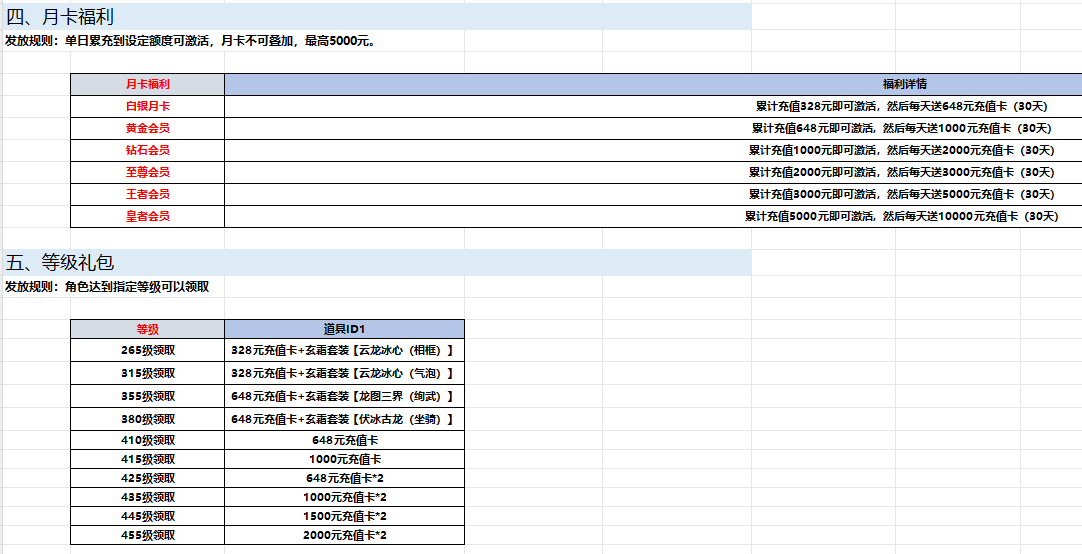This screenshot has width=1082, height=554.
Task: Select the 道具ID1 column header
Action: [x=344, y=329]
